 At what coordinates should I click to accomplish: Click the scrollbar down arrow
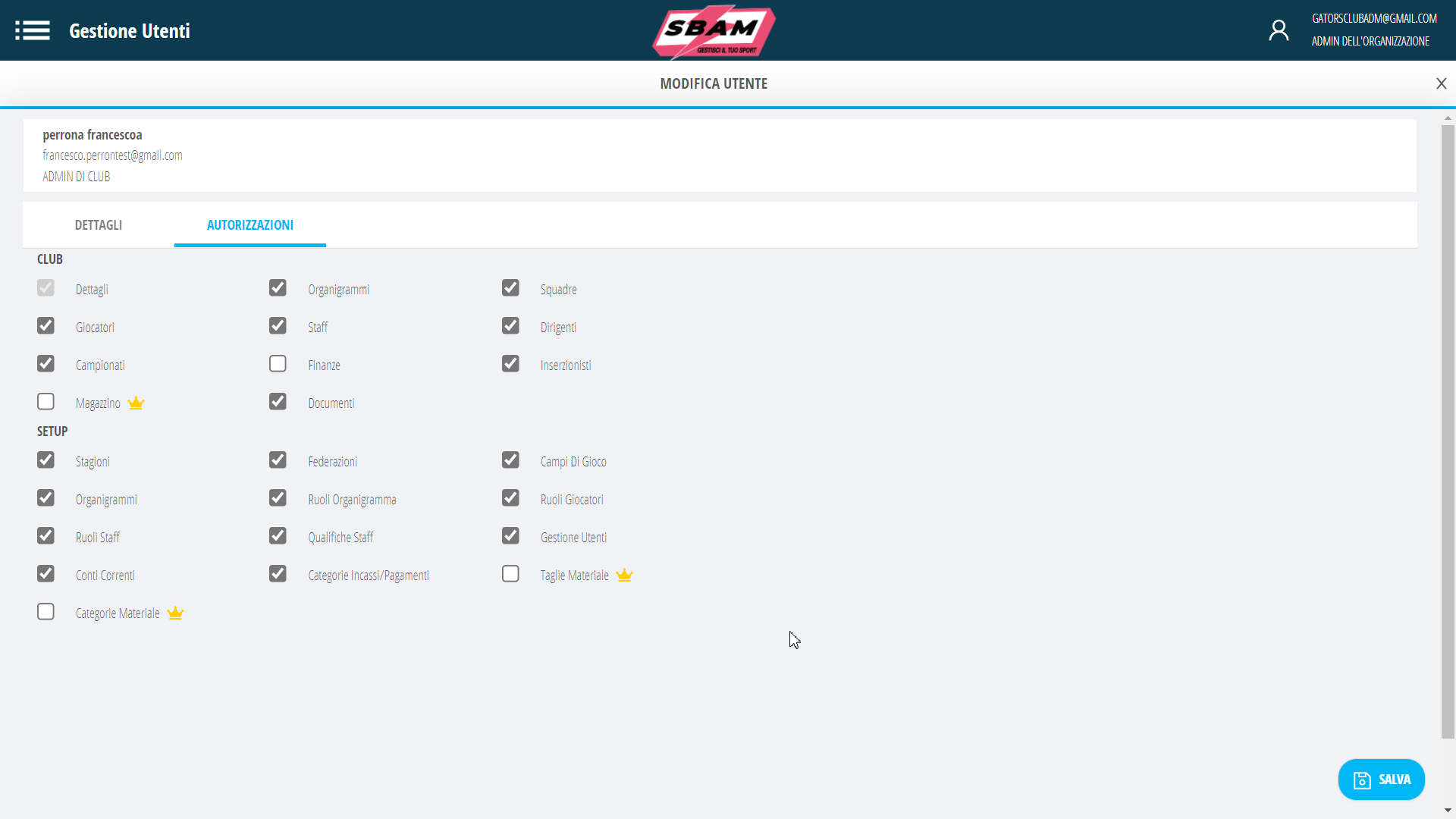click(x=1448, y=811)
